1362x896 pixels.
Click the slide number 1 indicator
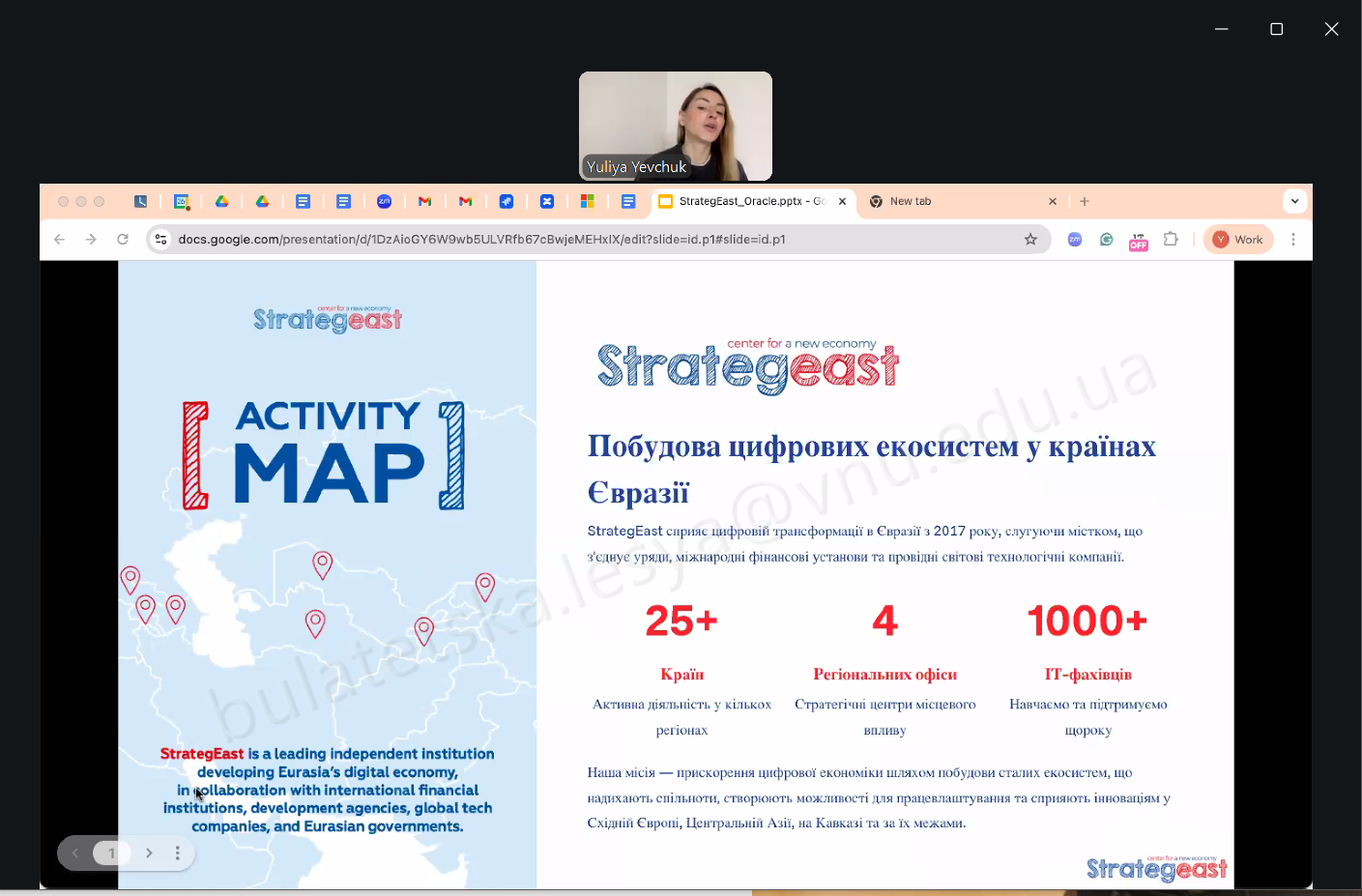(x=111, y=853)
